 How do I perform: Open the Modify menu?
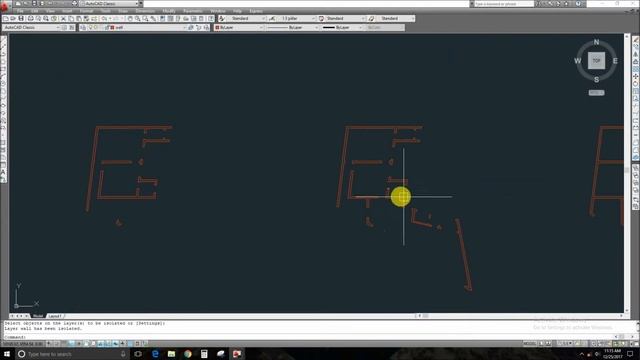(x=169, y=11)
